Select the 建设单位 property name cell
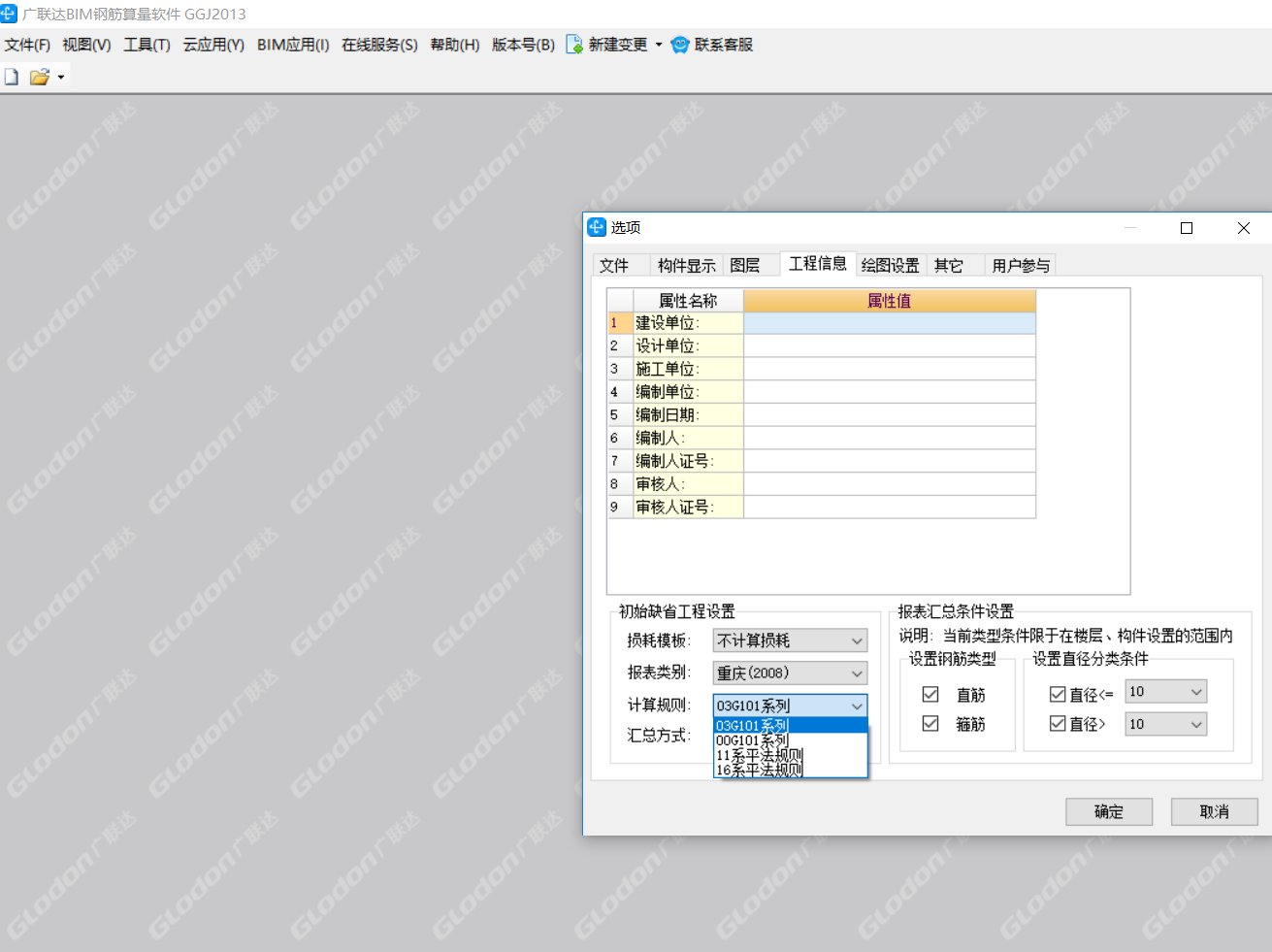This screenshot has height=952, width=1272. 688,323
